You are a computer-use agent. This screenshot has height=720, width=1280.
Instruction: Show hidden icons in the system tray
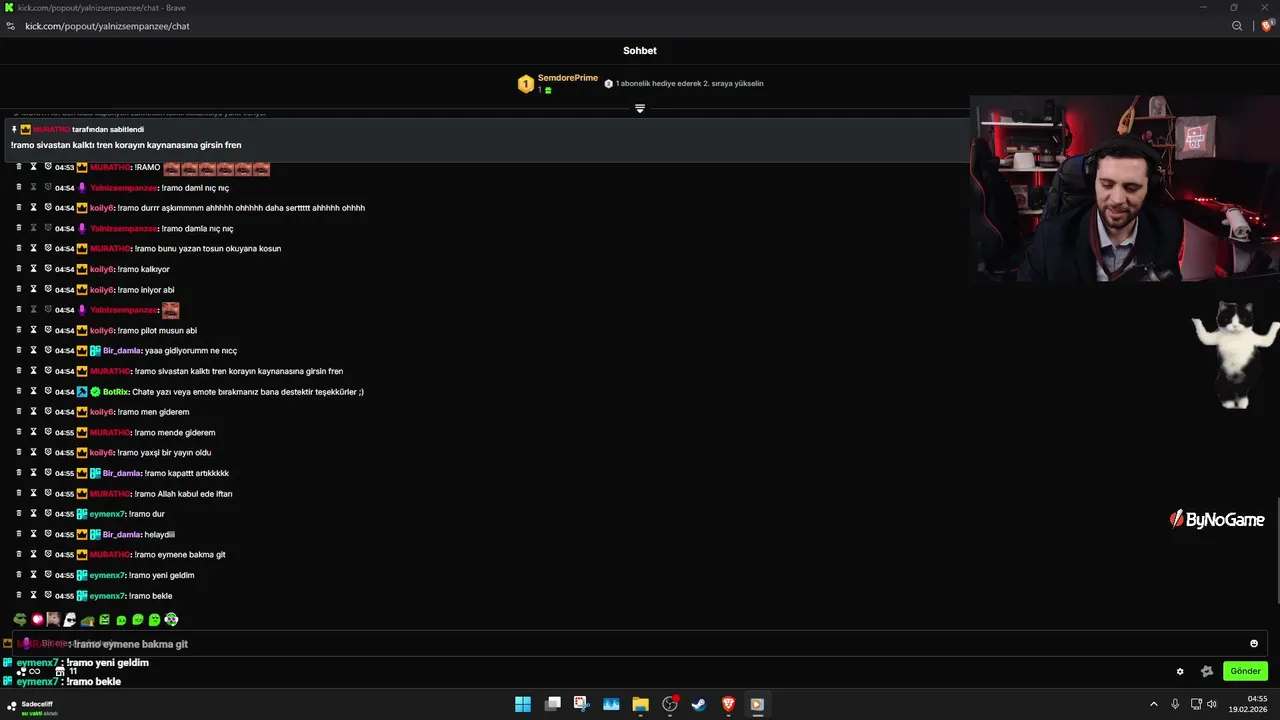(1153, 704)
